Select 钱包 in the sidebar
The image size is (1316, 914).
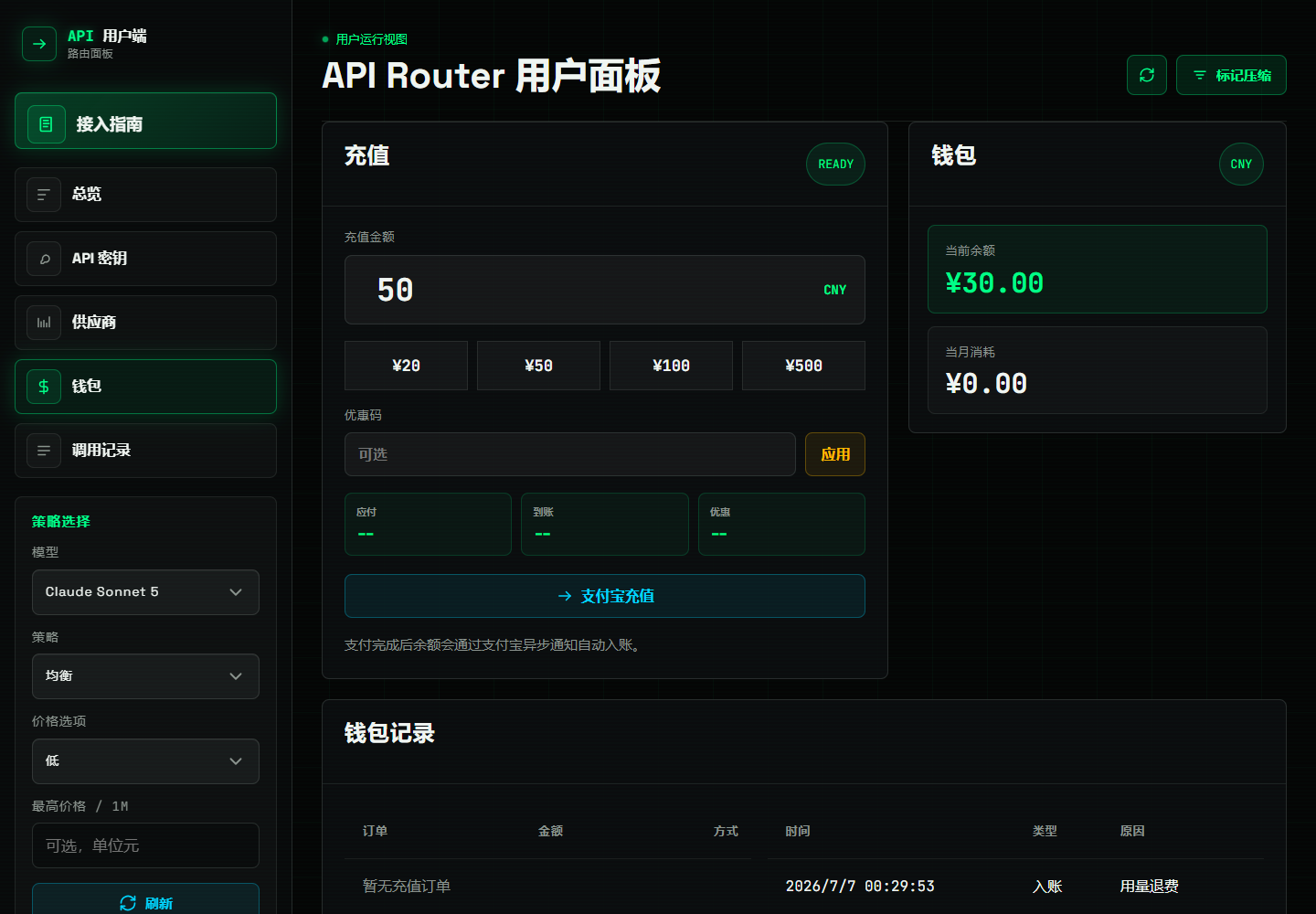point(145,387)
